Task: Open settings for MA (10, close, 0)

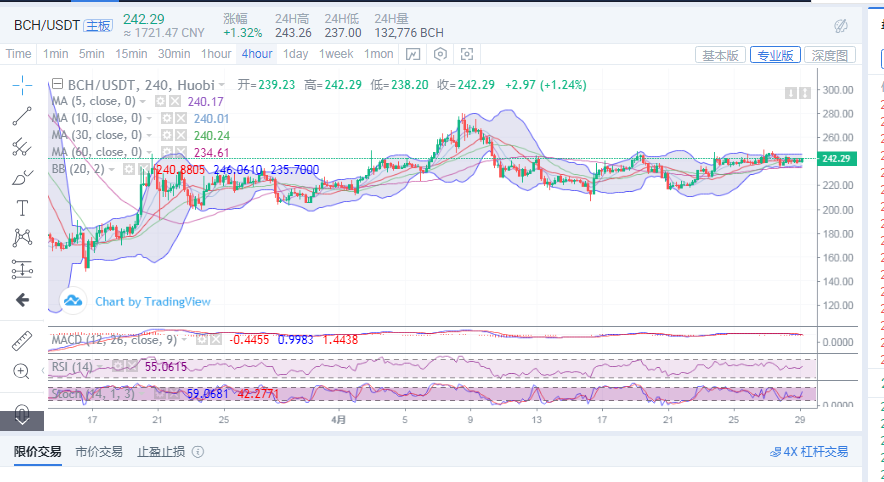Action: click(167, 118)
